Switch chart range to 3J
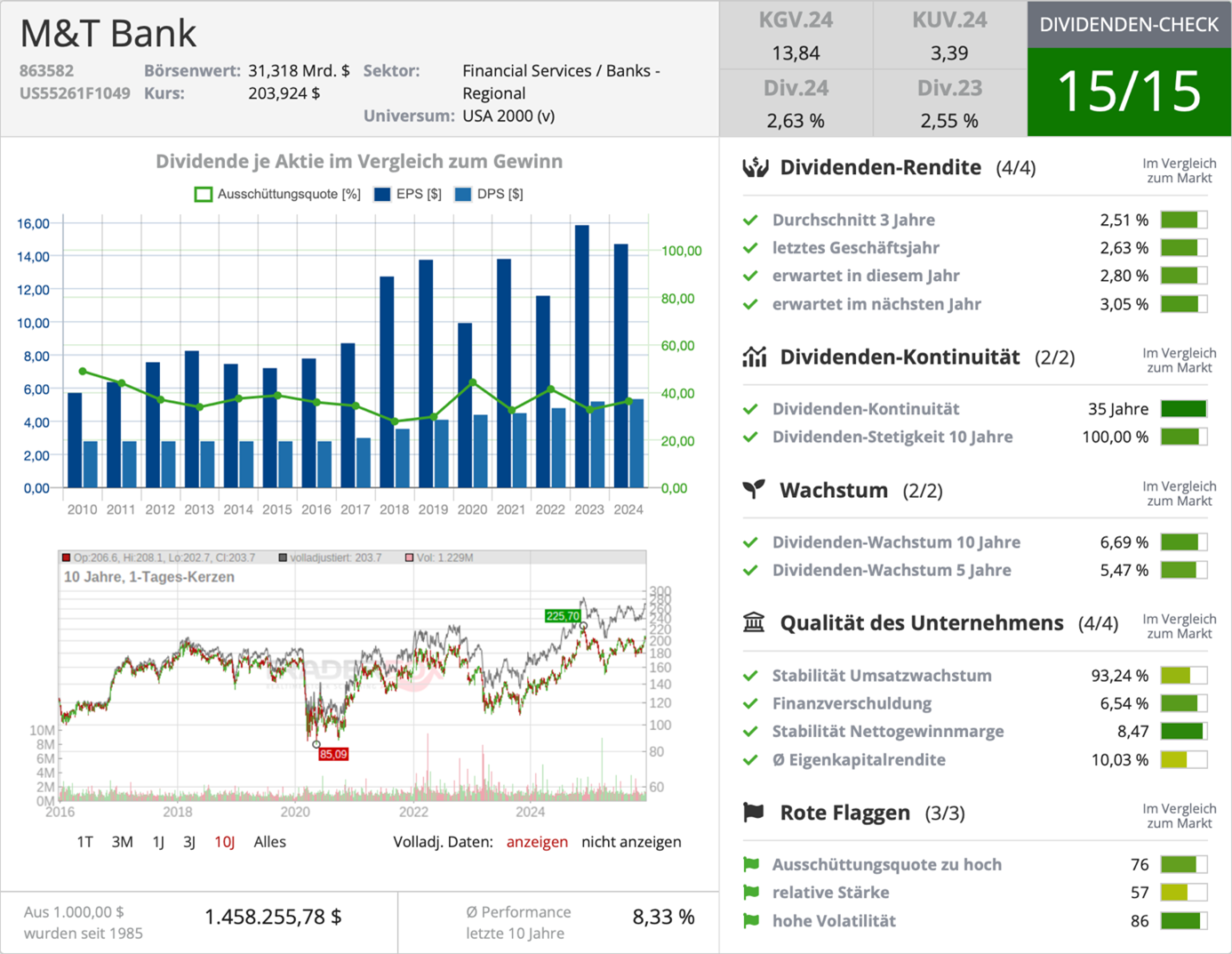Screen dimensions: 1232x954 188,841
